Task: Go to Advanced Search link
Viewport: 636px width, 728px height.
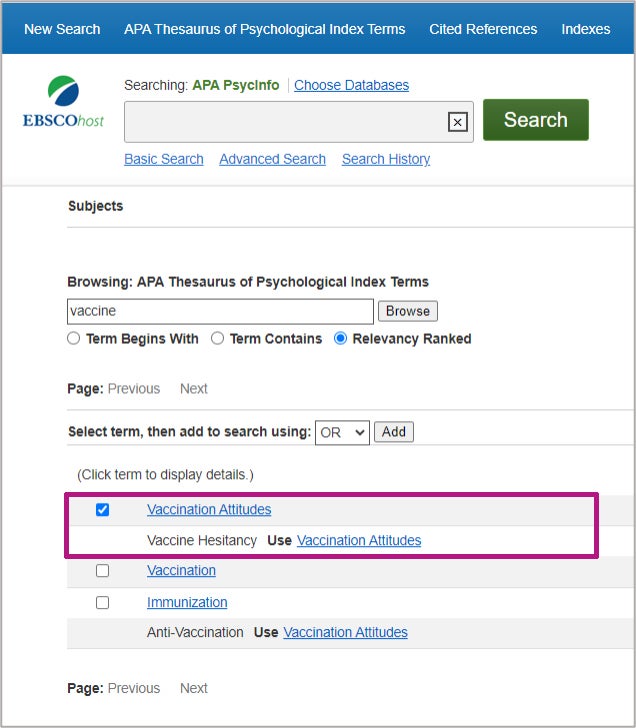Action: (x=273, y=159)
